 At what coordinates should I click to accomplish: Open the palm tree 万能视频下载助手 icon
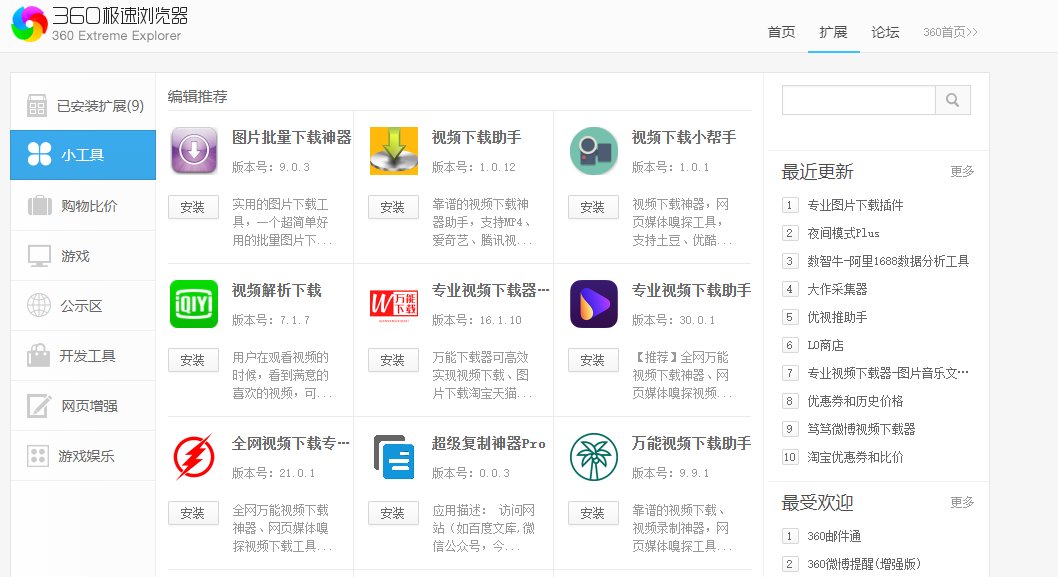click(x=594, y=457)
